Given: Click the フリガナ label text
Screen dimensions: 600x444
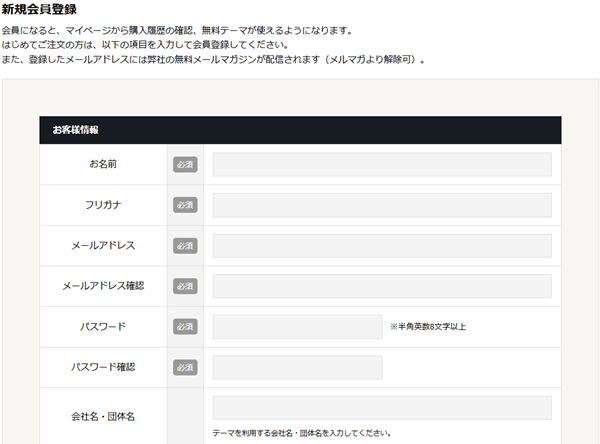Looking at the screenshot, I should (x=103, y=205).
